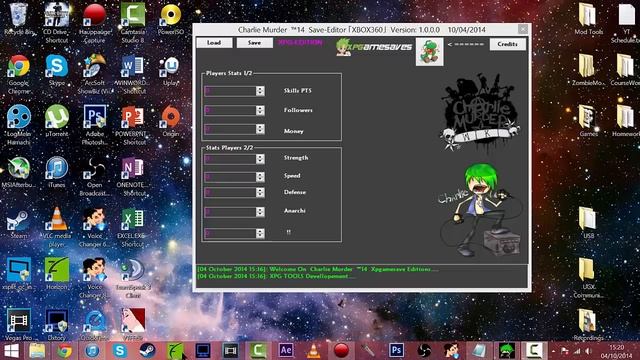Adjust the Anarchi spinner arrows
The image size is (640, 360).
[x=260, y=211]
